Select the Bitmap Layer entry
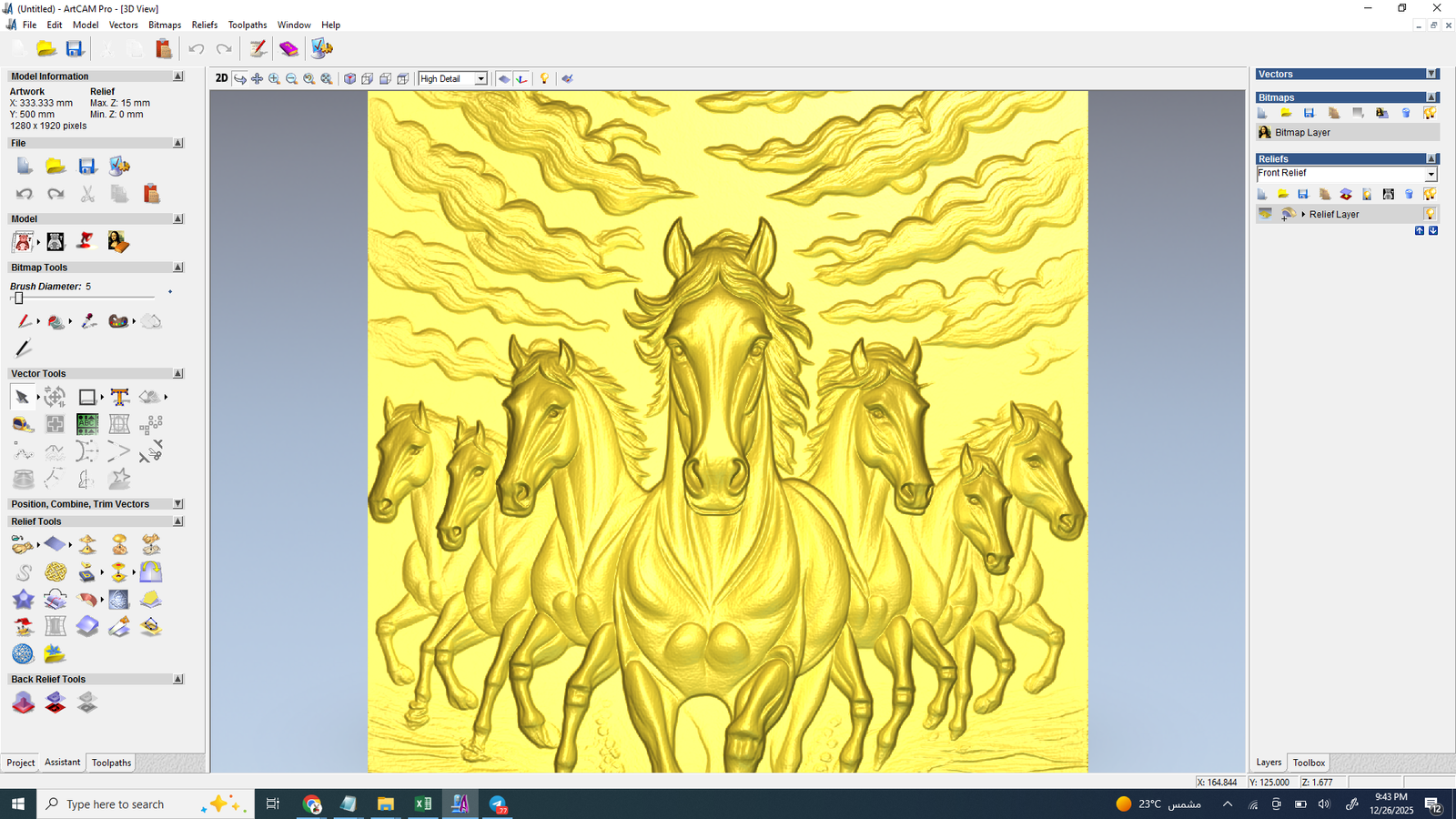Viewport: 1456px width, 819px height. tap(1302, 133)
